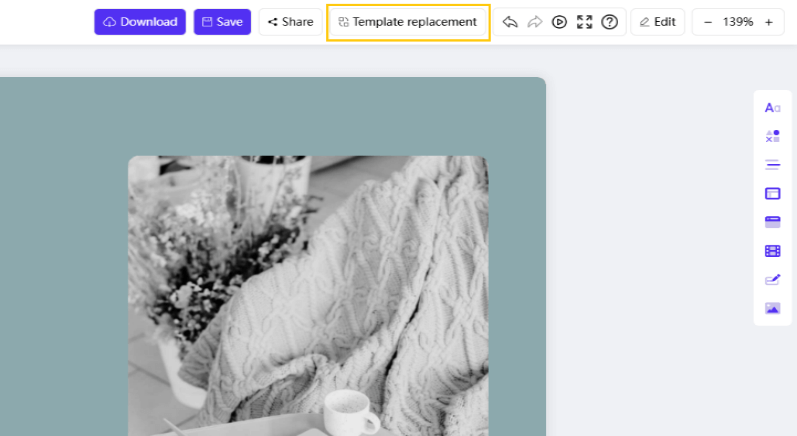
Task: Click the redo arrow icon
Action: tap(535, 22)
